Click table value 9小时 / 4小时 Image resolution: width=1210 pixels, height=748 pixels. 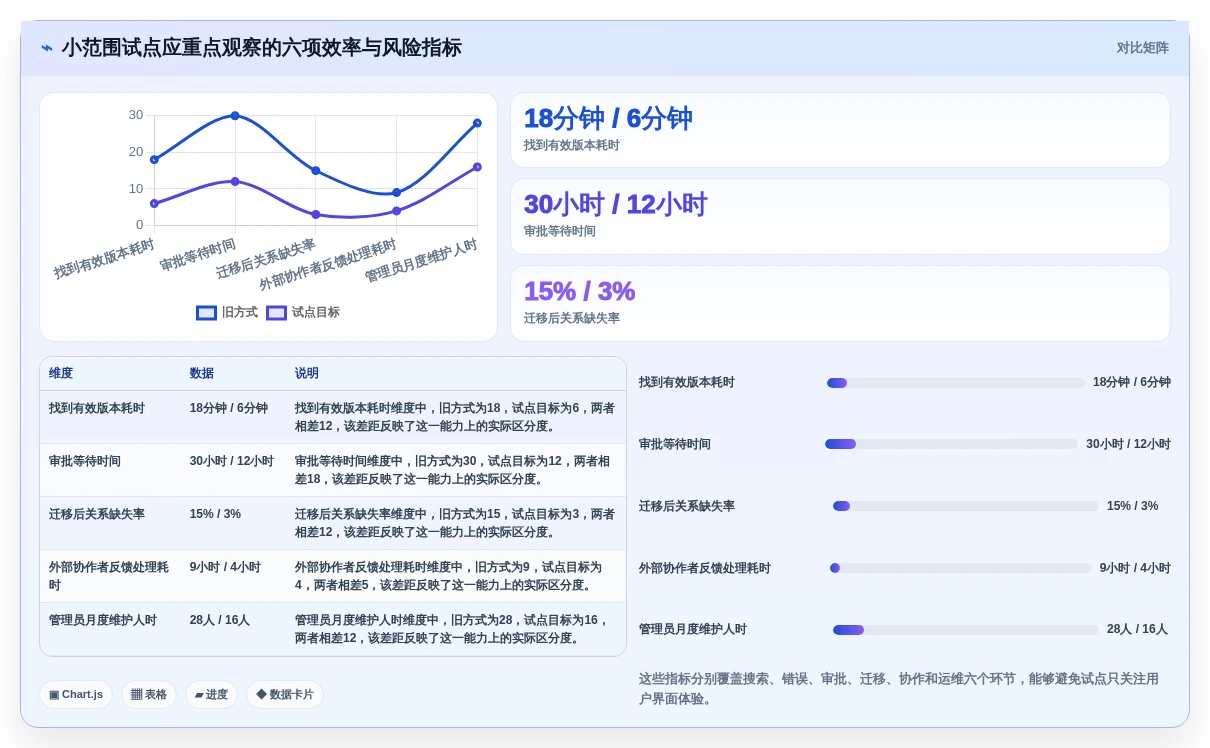(x=225, y=567)
